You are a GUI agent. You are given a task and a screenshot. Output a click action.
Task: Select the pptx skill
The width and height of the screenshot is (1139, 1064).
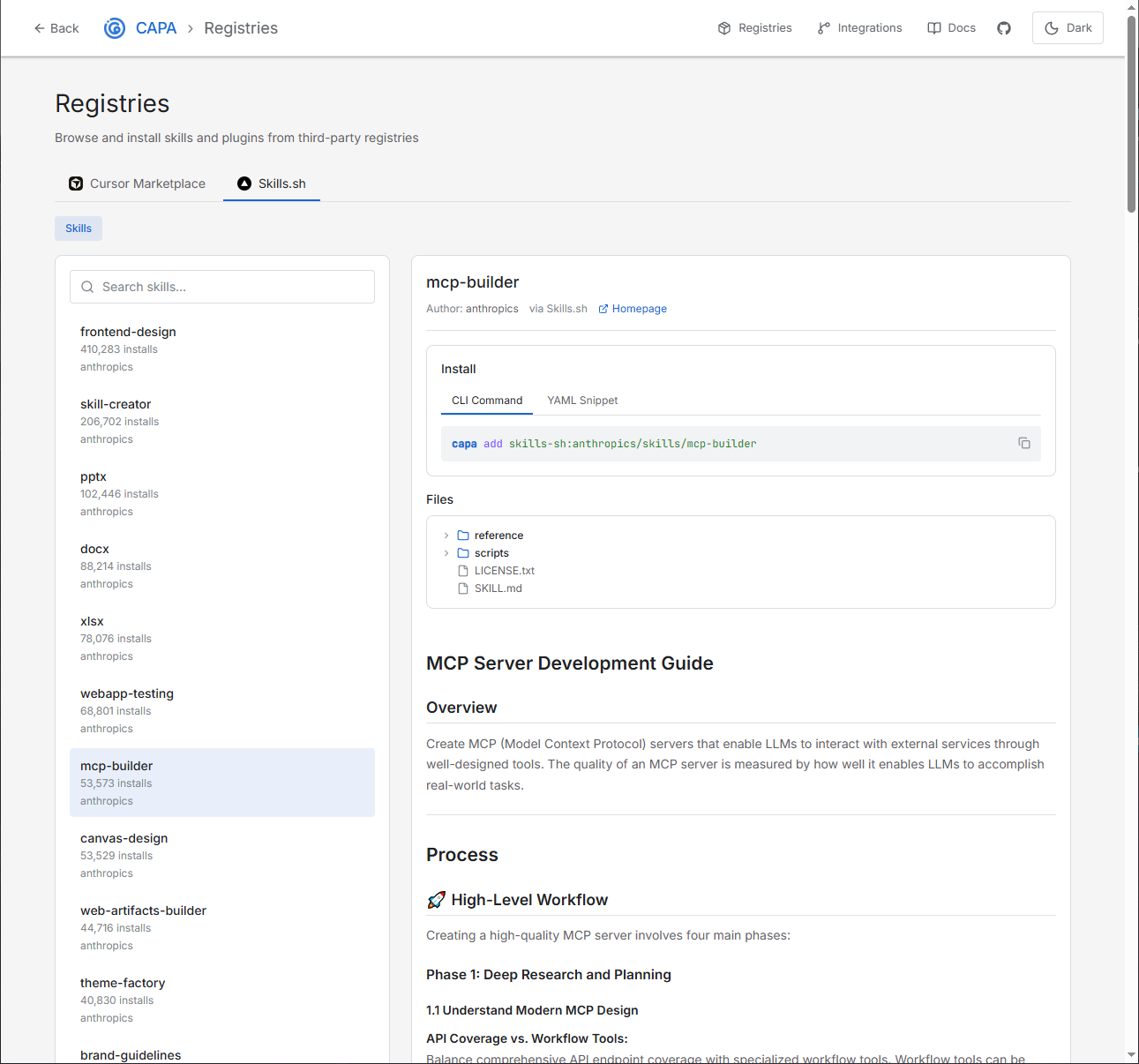coord(222,493)
